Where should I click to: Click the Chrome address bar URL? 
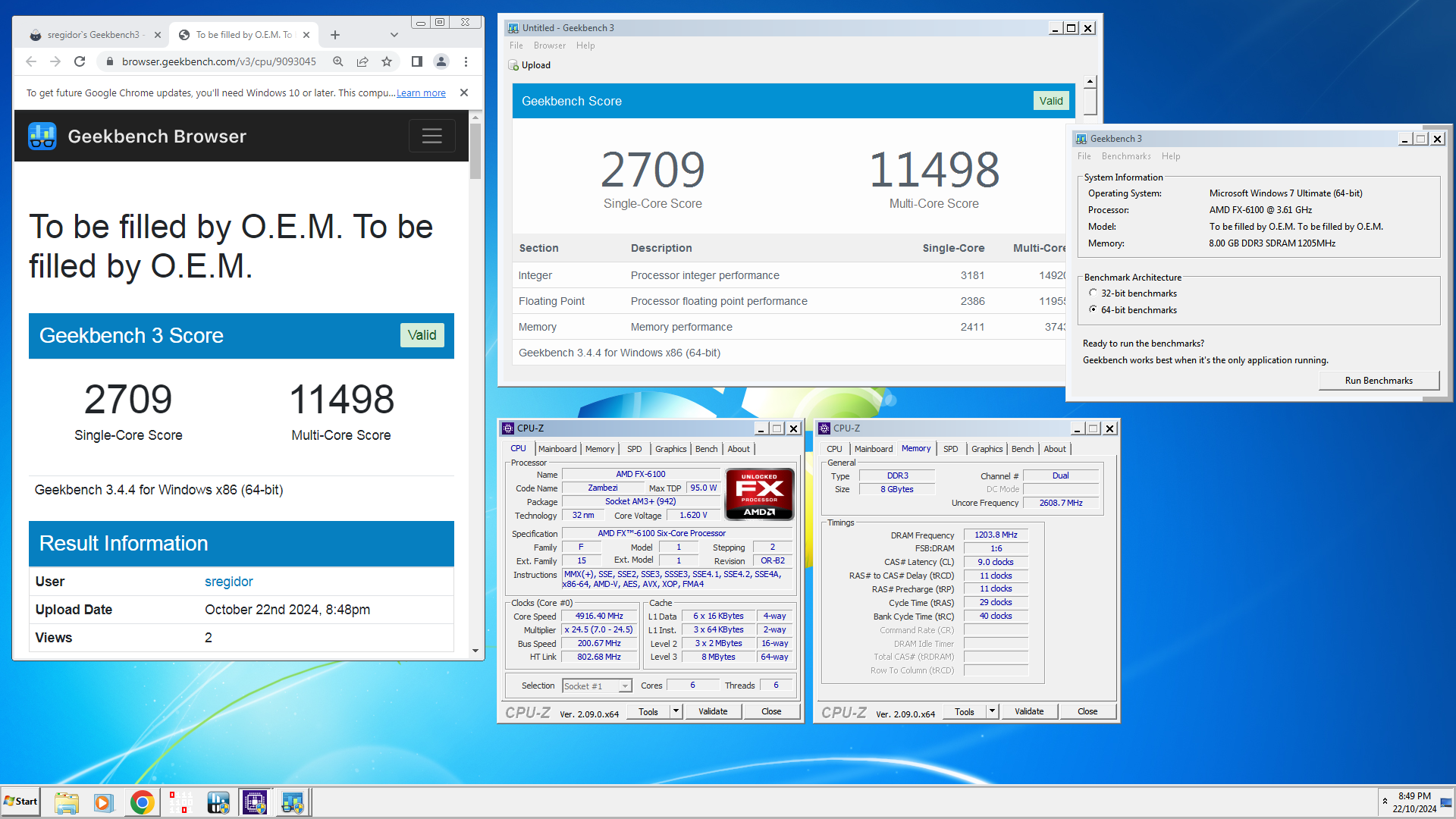(218, 61)
